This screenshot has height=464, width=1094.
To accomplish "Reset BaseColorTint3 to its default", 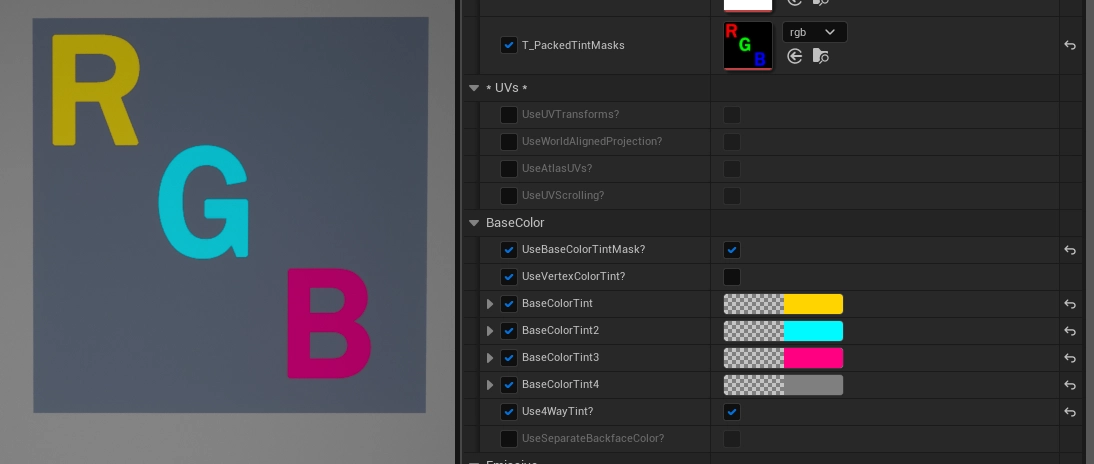I will pos(1070,358).
